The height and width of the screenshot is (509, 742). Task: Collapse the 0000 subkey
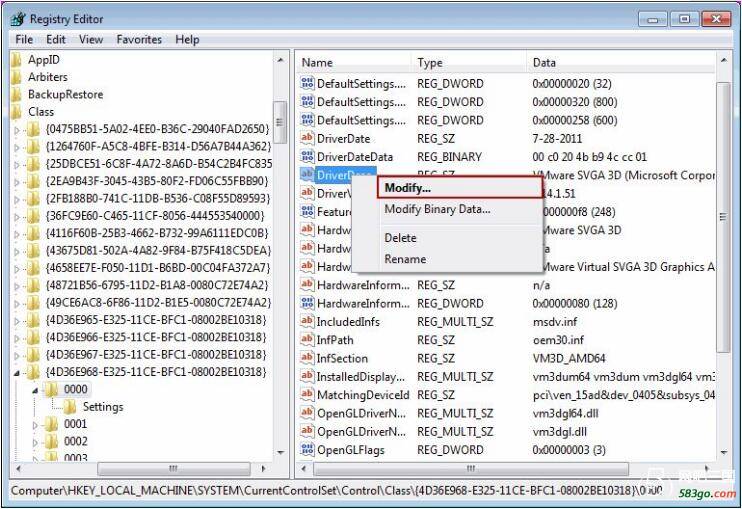click(35, 391)
